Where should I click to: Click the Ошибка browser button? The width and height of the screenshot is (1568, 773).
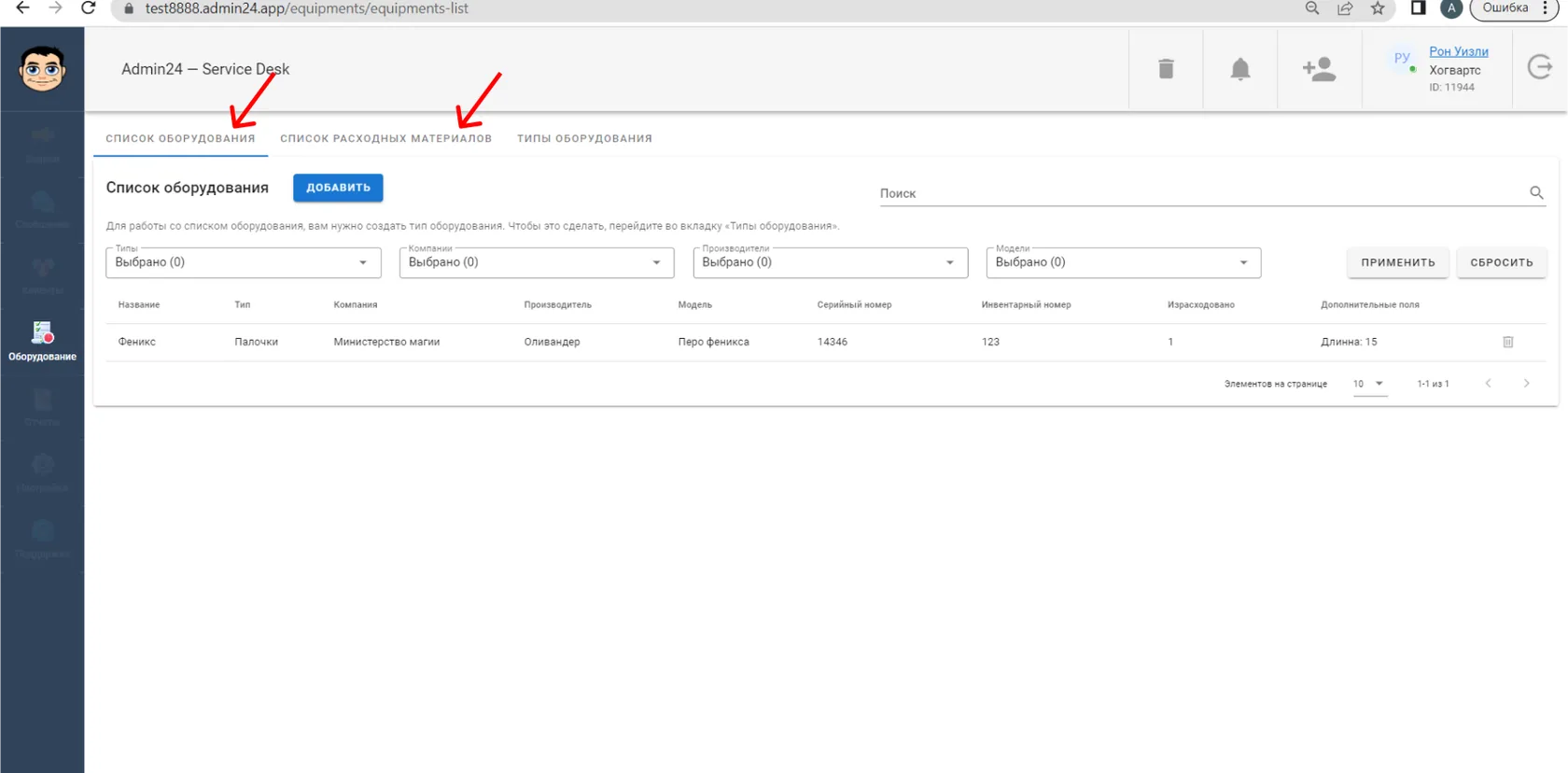pos(1505,8)
